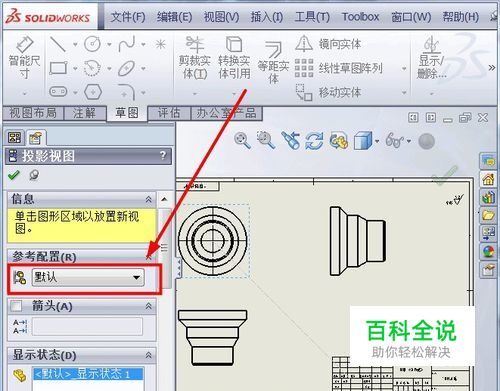Click the Zoom to Fit magnifier icon

click(x=242, y=140)
